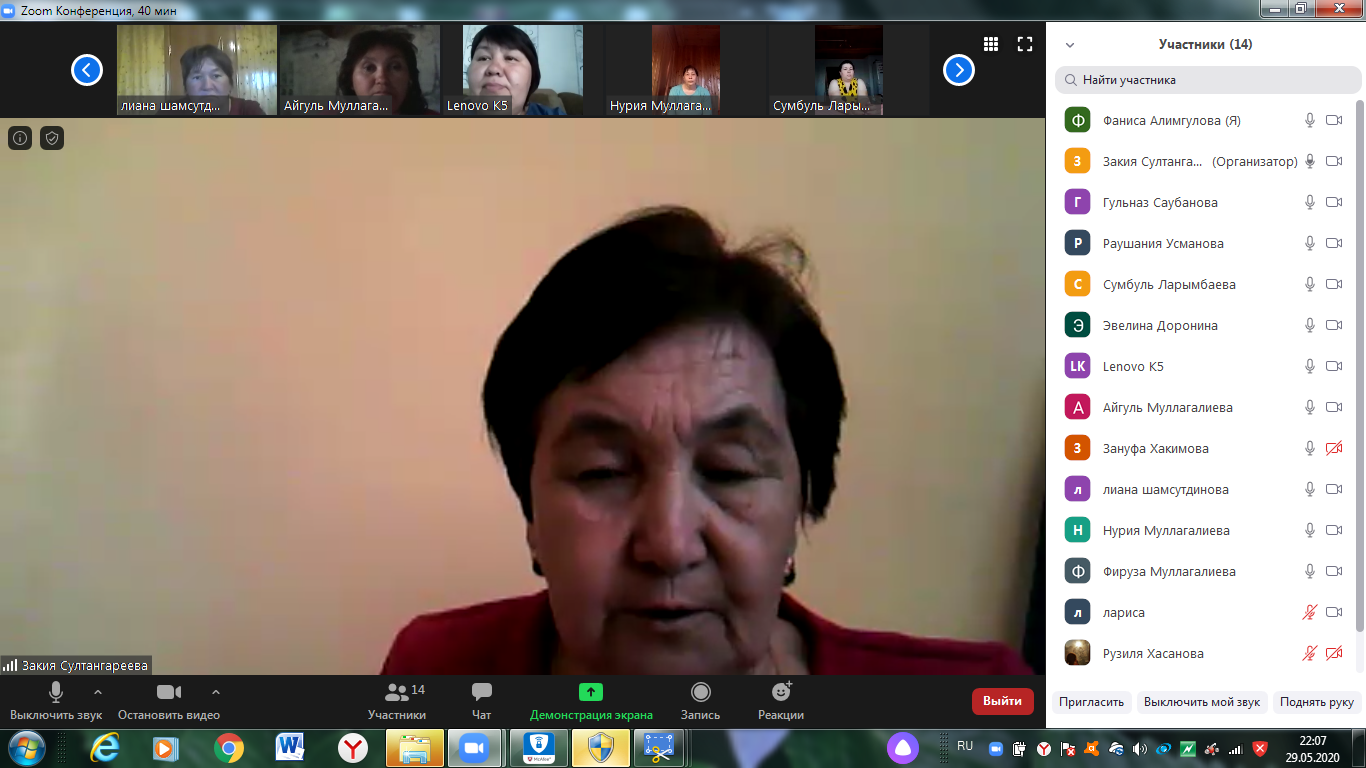Click the encryption shield icon
1366x768 pixels.
(x=52, y=138)
